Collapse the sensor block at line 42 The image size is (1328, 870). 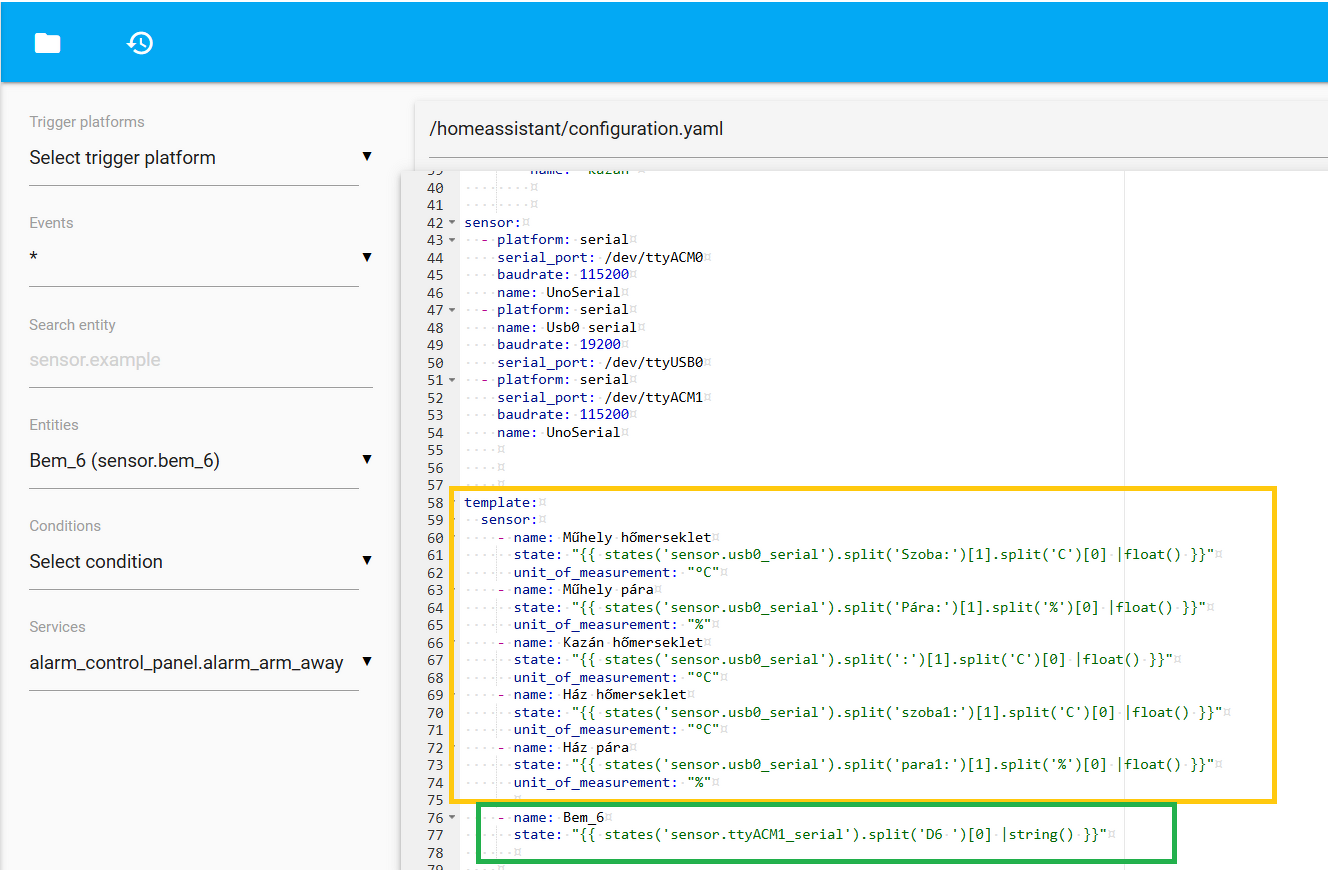coord(452,222)
